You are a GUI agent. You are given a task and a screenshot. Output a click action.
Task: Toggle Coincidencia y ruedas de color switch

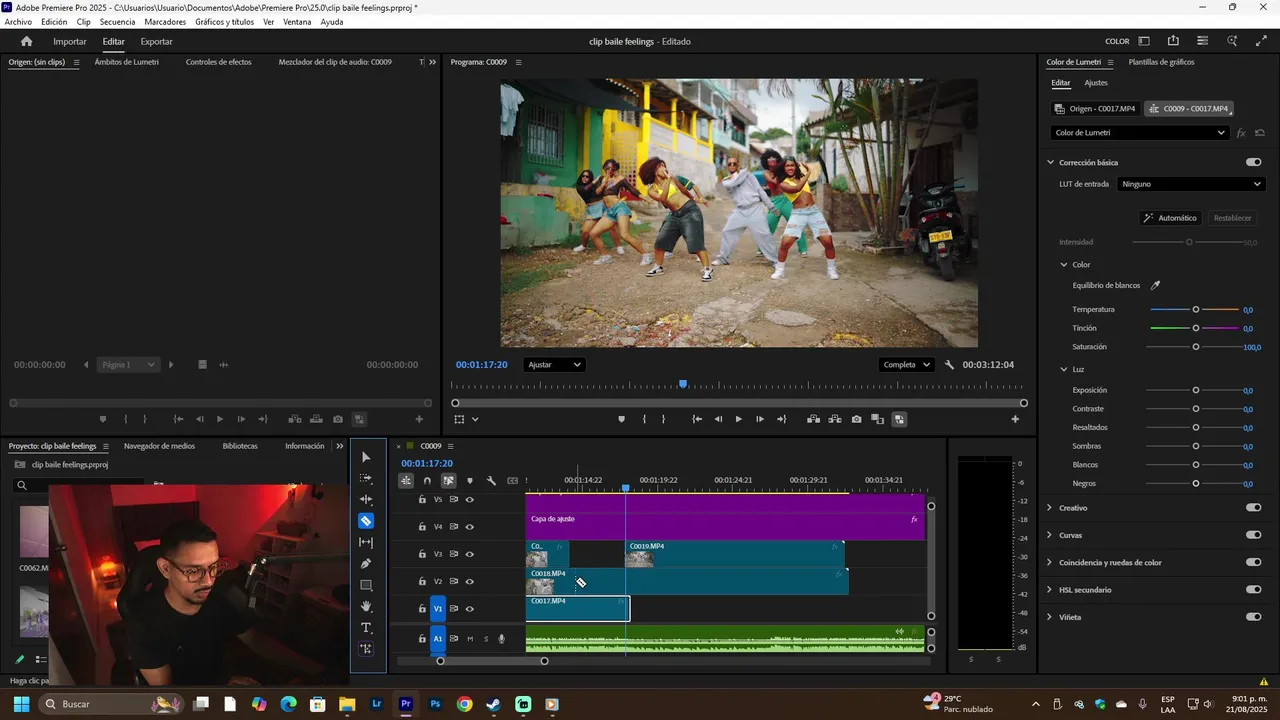tap(1253, 562)
